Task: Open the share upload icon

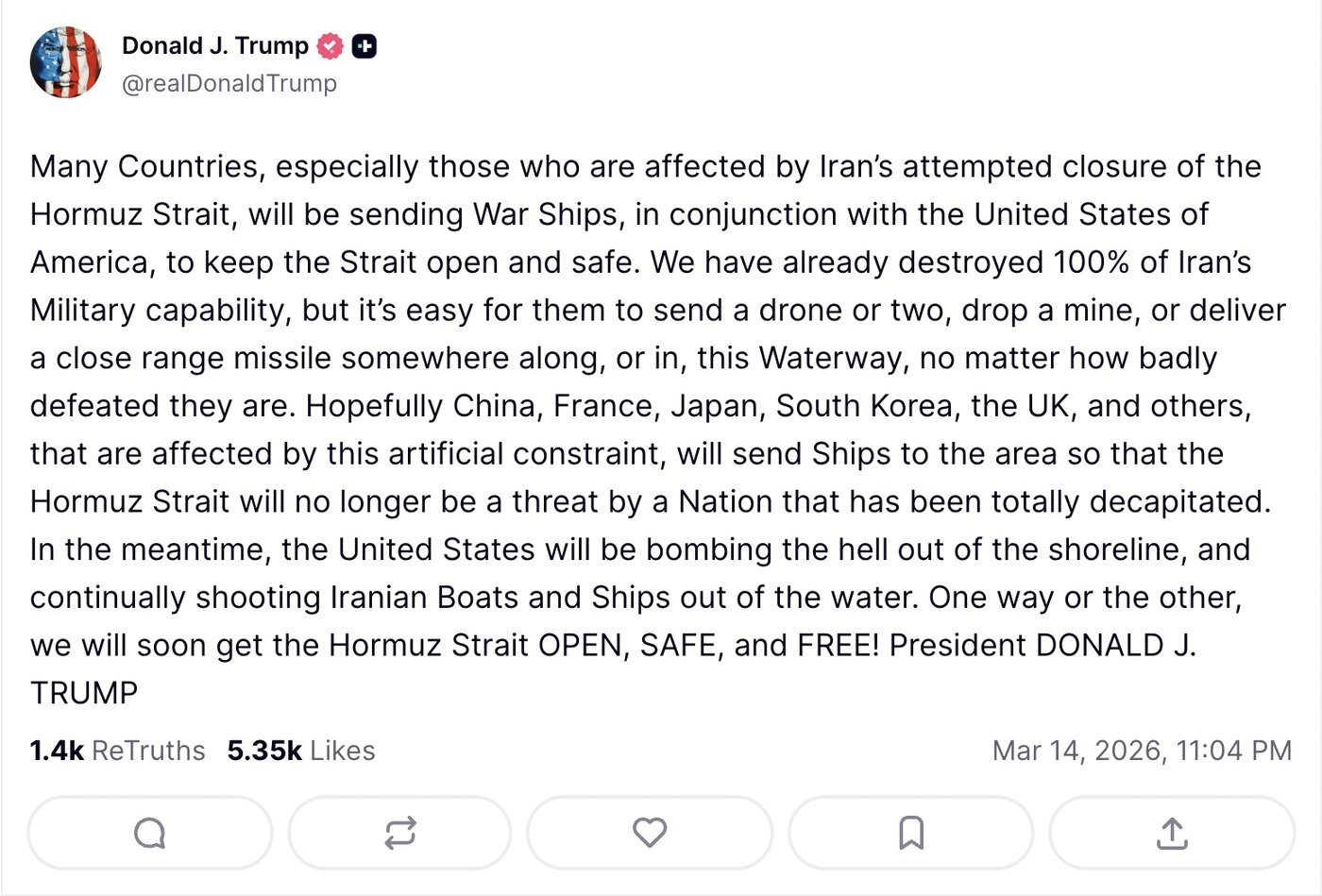Action: click(1171, 833)
